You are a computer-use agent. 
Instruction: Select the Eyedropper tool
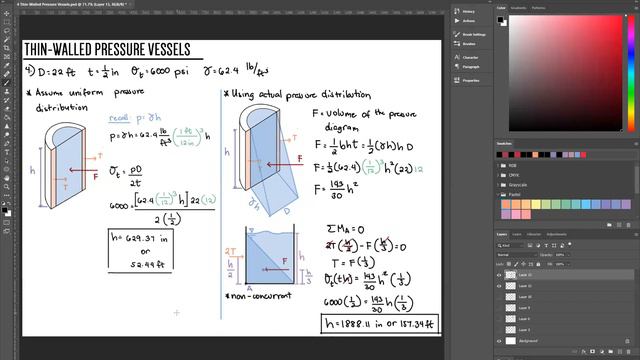click(x=7, y=65)
